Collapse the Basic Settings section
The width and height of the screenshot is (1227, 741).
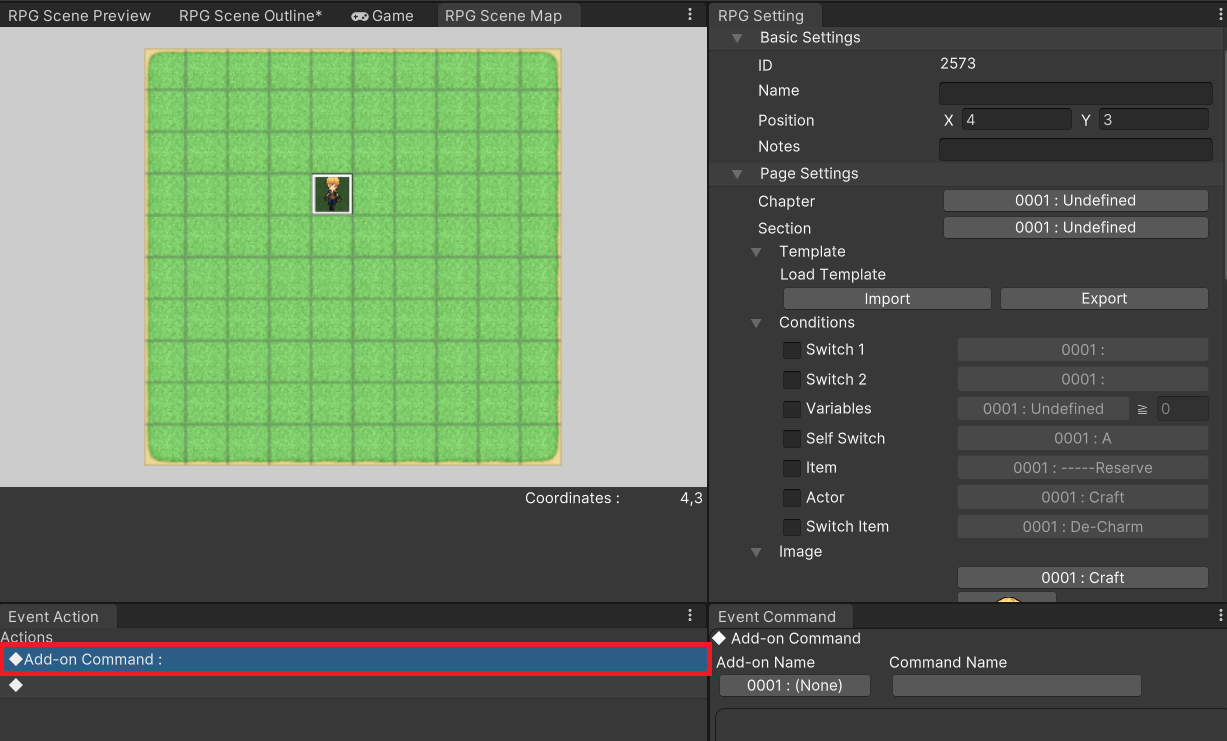point(738,38)
